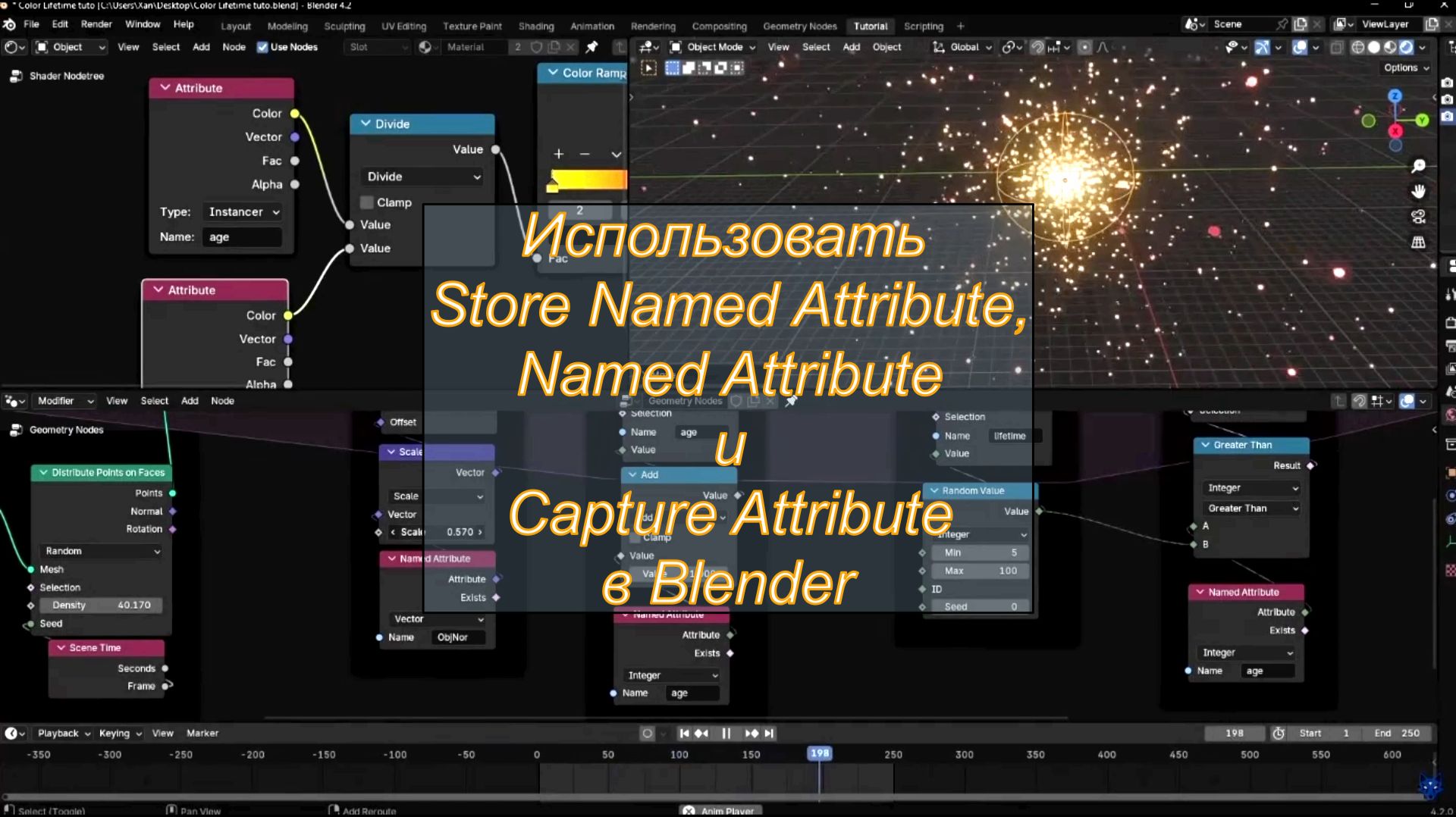Open the Random distribution dropdown on Distribute Points on Faces
The width and height of the screenshot is (1456, 817).
point(101,551)
